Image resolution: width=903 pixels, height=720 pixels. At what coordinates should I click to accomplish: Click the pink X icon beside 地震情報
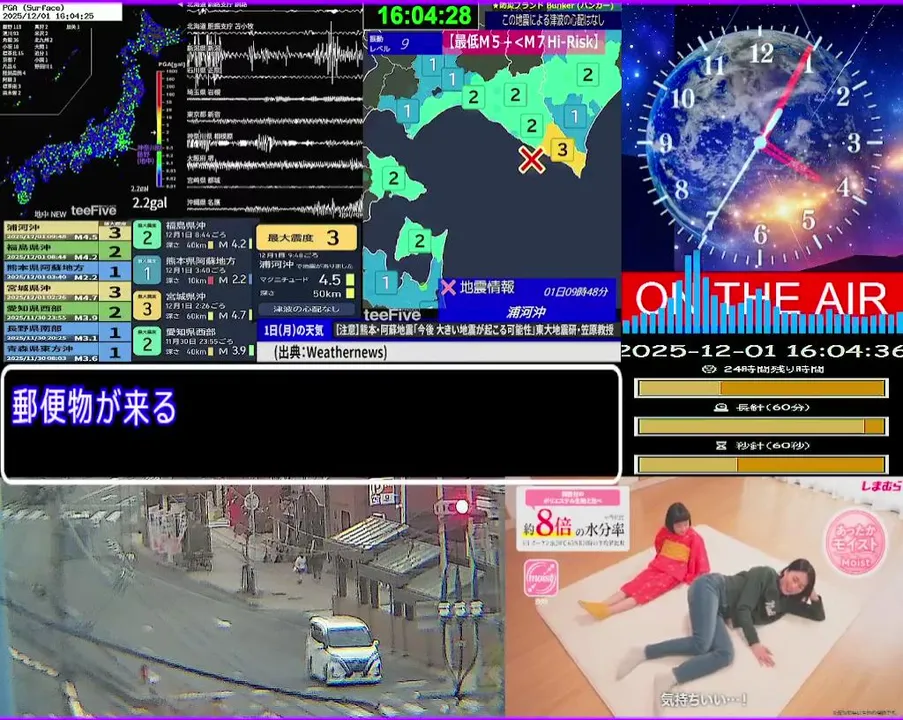click(x=448, y=287)
